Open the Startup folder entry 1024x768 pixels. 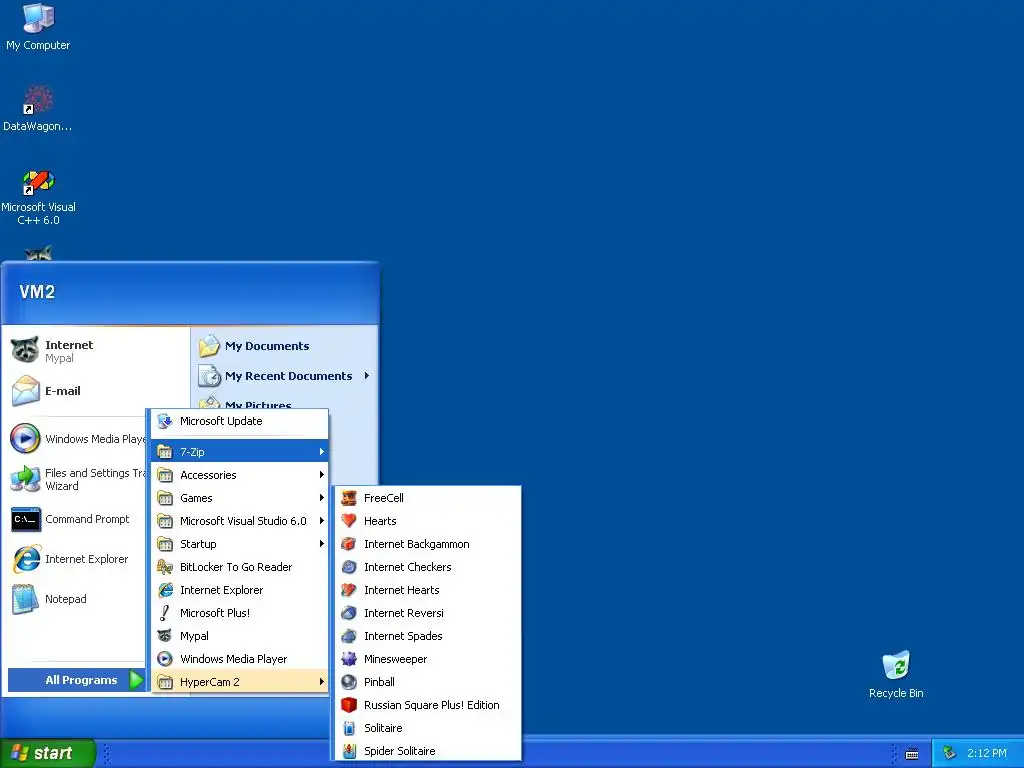coord(240,544)
